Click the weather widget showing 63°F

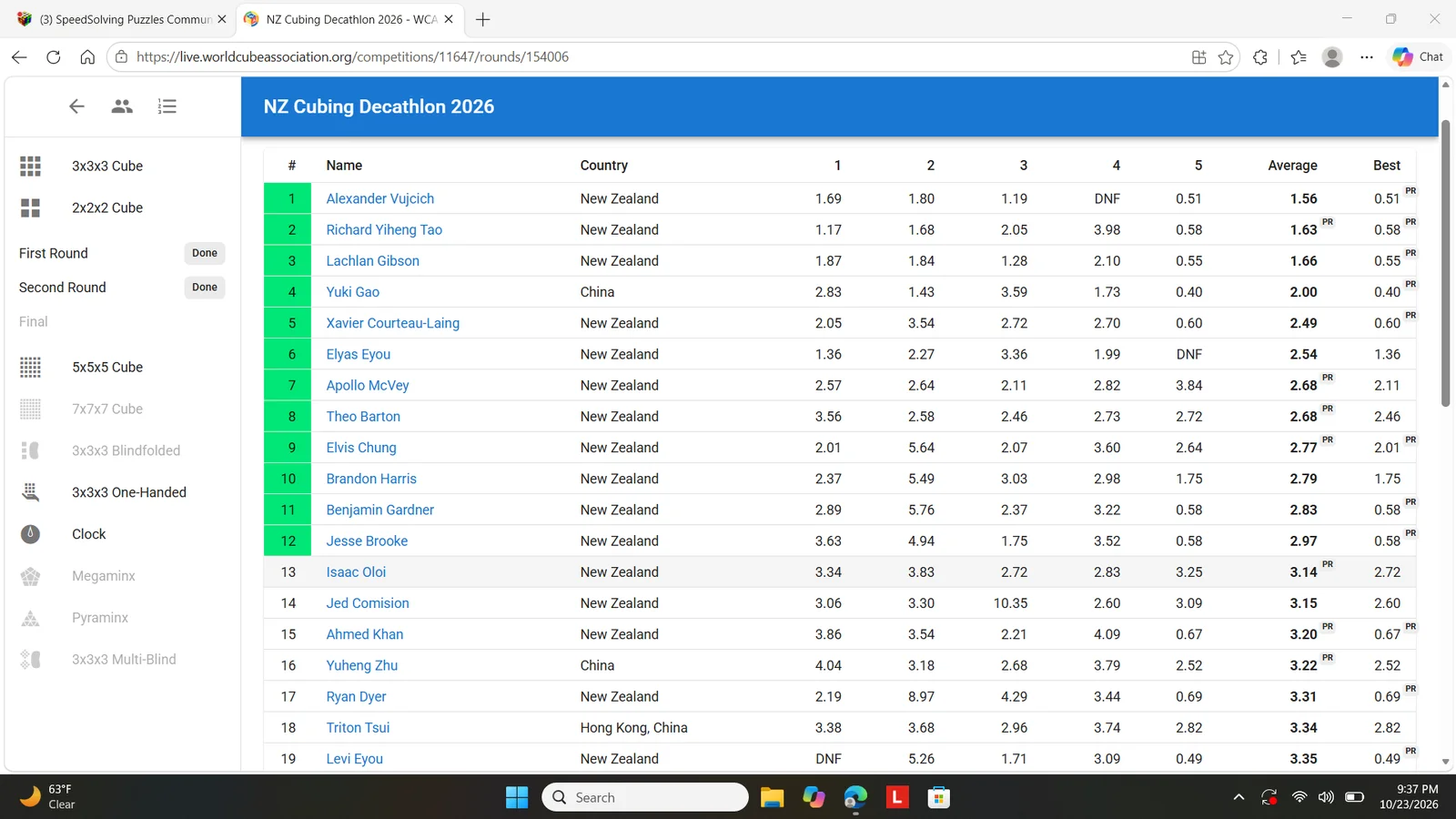[48, 797]
